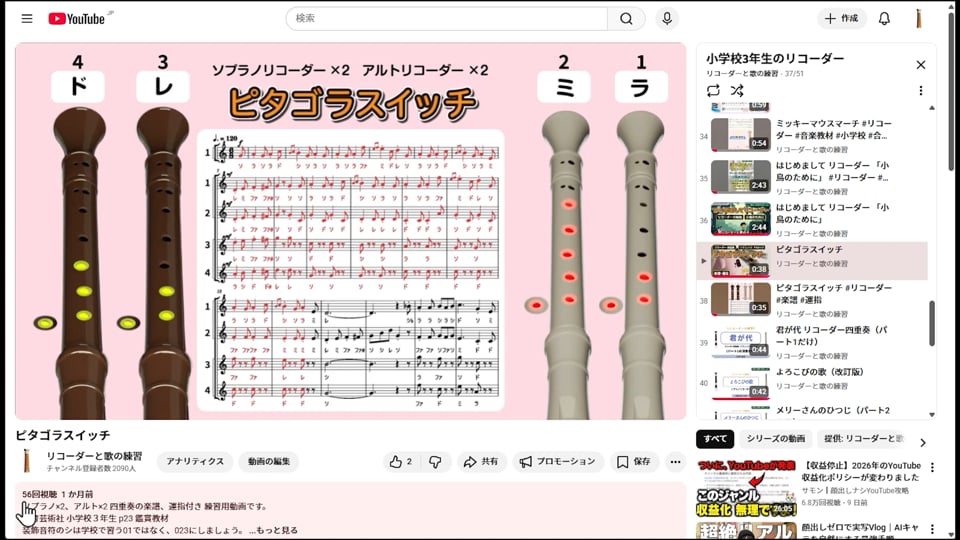
Task: Open the hamburger guide menu
Action: (x=27, y=18)
